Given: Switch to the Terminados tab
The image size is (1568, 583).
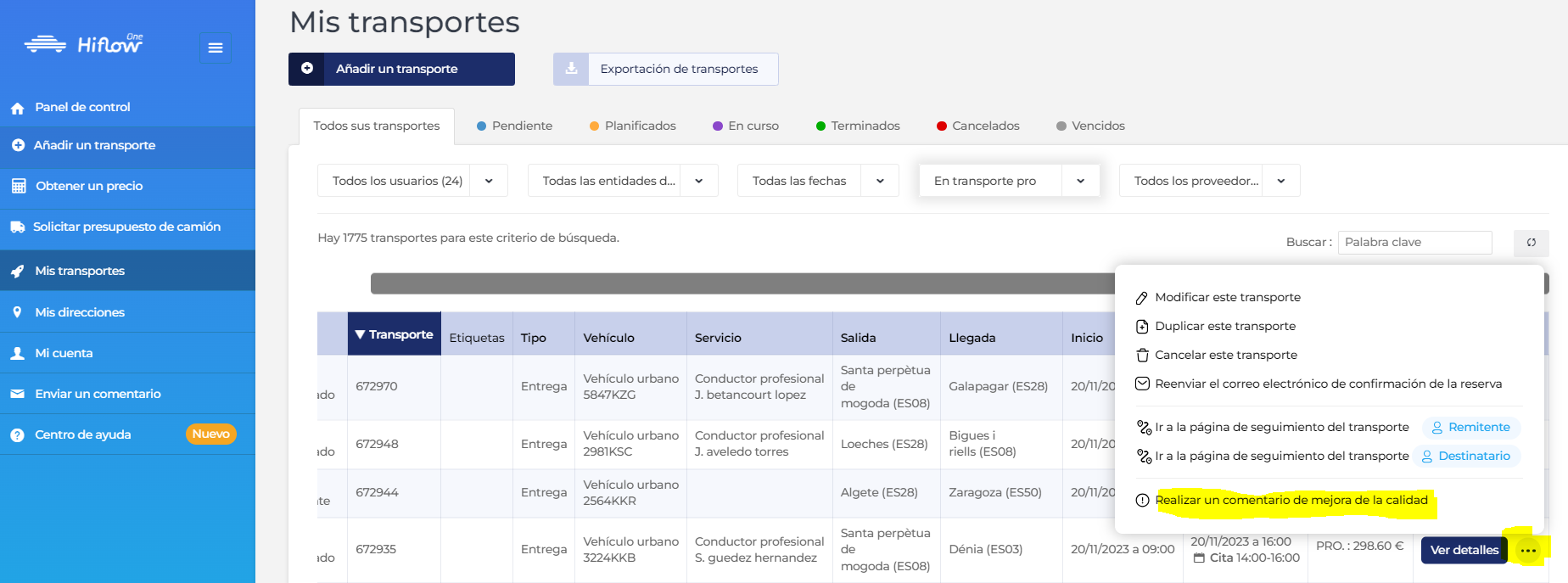Looking at the screenshot, I should pos(858,126).
